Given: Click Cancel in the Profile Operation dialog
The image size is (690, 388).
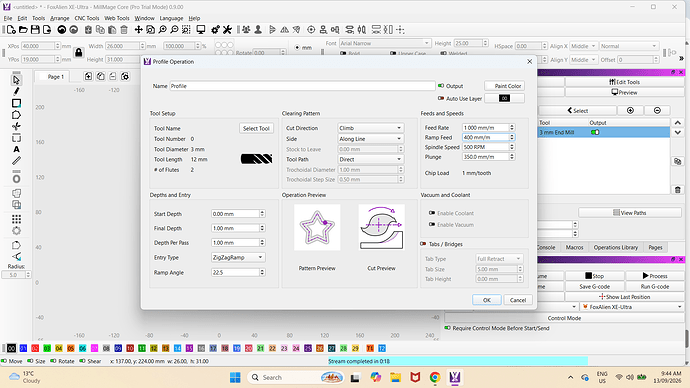Looking at the screenshot, I should (518, 300).
